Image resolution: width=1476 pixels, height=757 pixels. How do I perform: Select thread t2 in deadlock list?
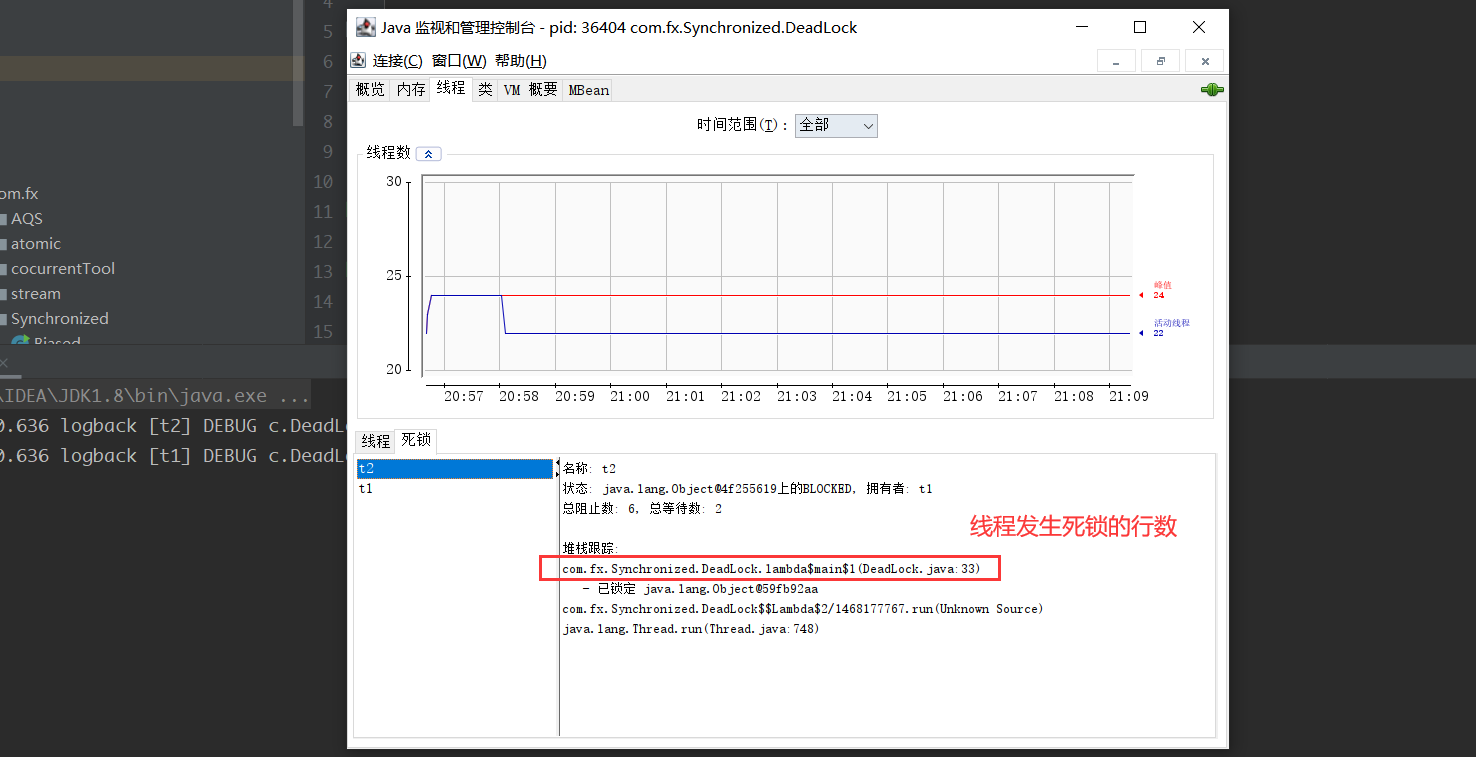(454, 468)
